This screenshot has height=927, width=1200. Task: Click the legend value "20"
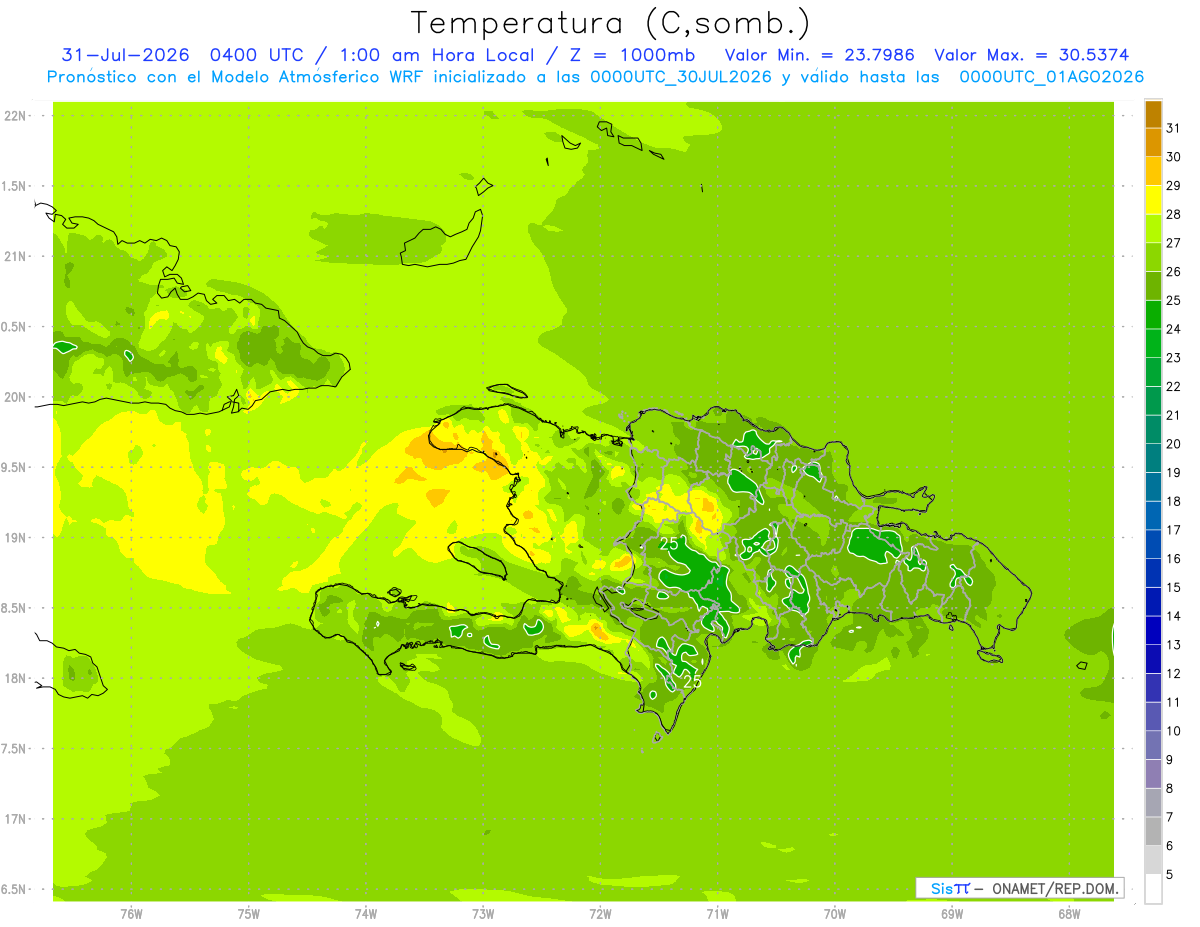tap(1173, 444)
